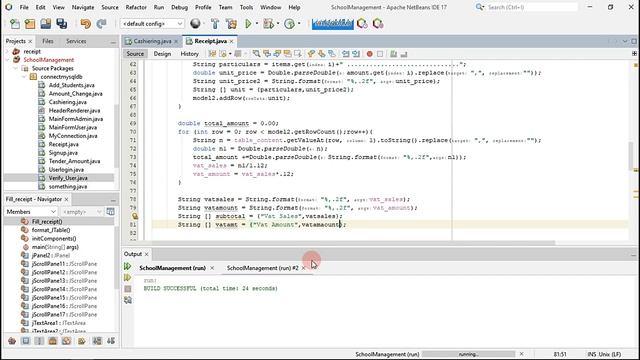Toggle Show Fields filter in Navigator
640x360 pixels.
(x=26, y=341)
